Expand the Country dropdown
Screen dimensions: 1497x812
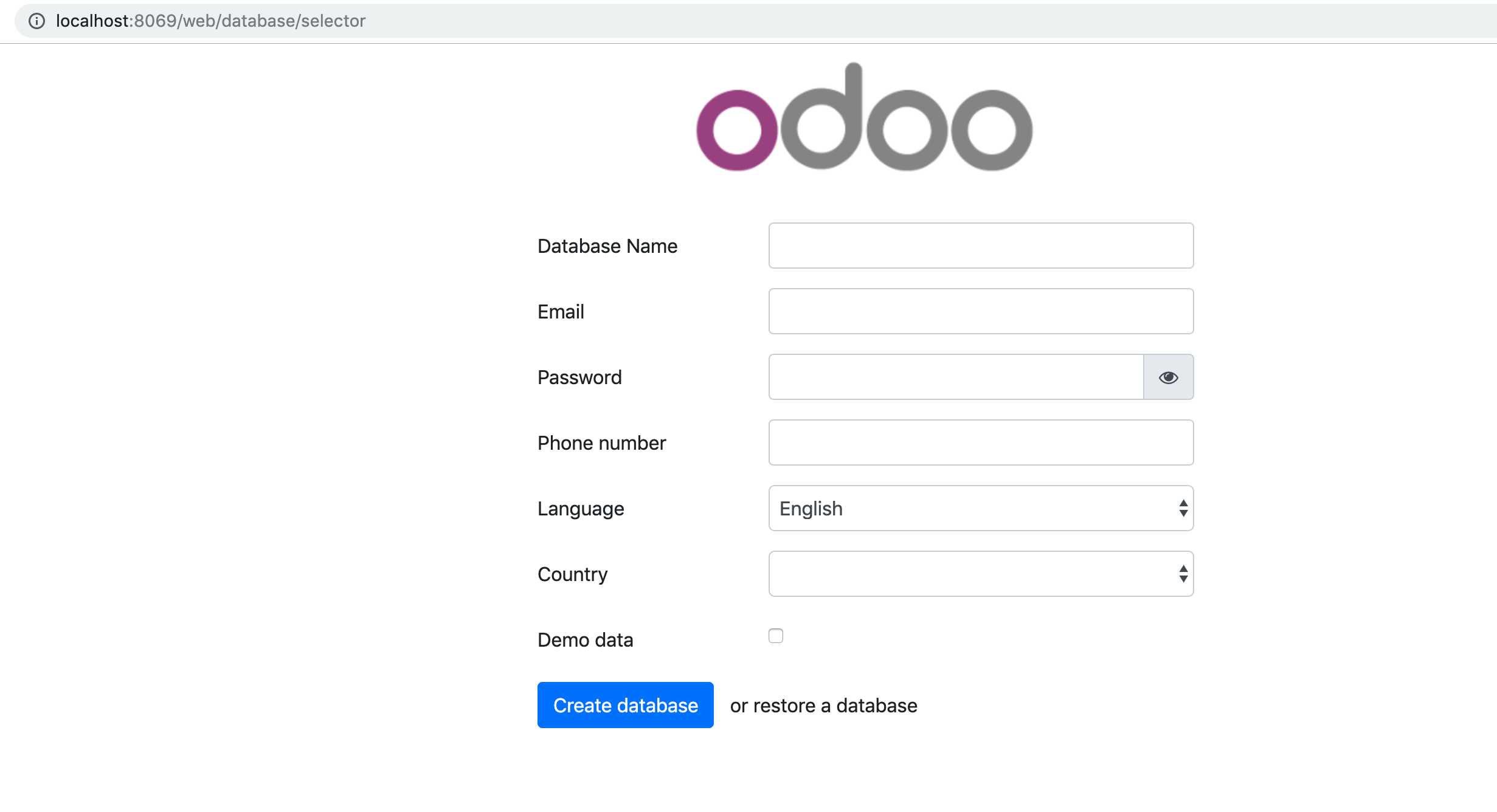(x=981, y=574)
